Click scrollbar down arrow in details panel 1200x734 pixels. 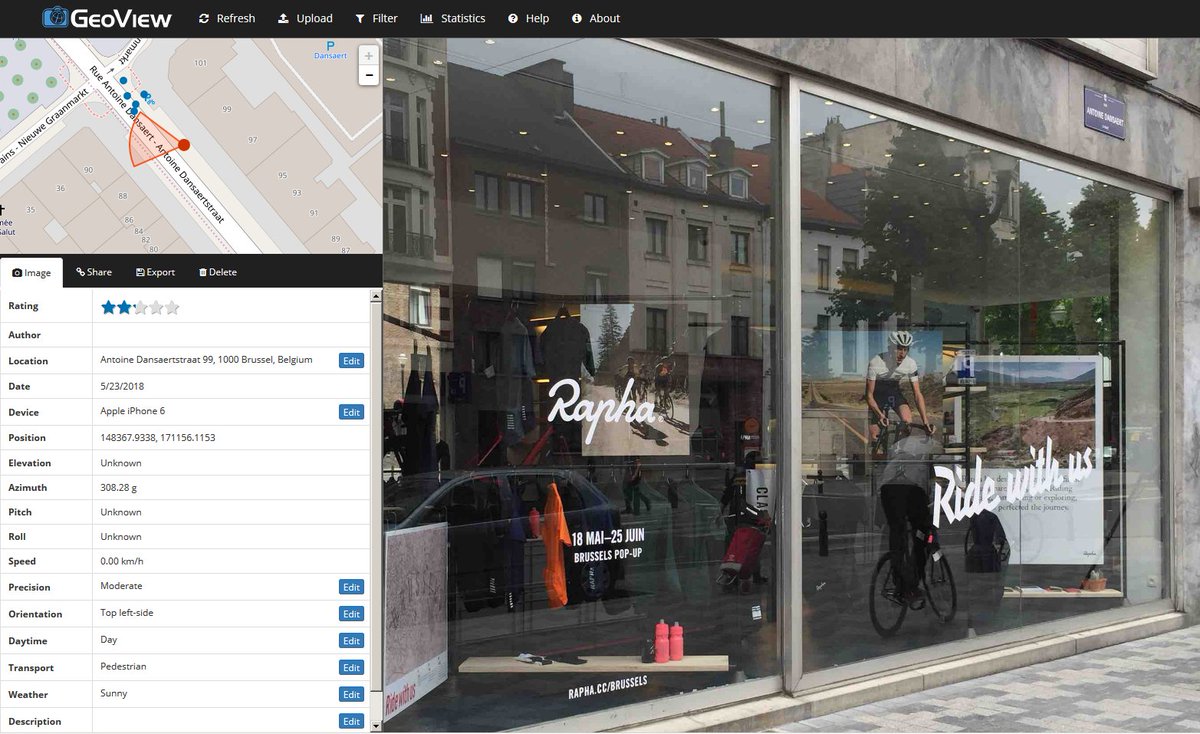click(x=375, y=726)
